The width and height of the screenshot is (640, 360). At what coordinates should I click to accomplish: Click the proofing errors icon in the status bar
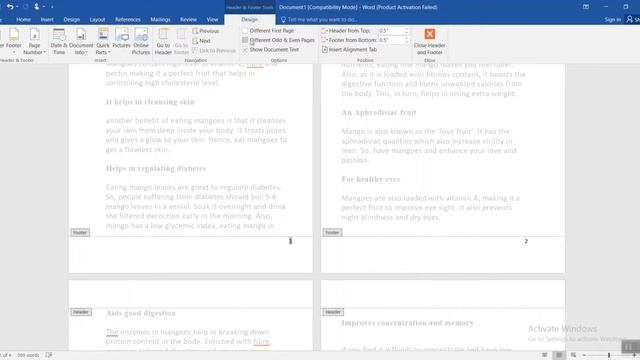tap(49, 355)
